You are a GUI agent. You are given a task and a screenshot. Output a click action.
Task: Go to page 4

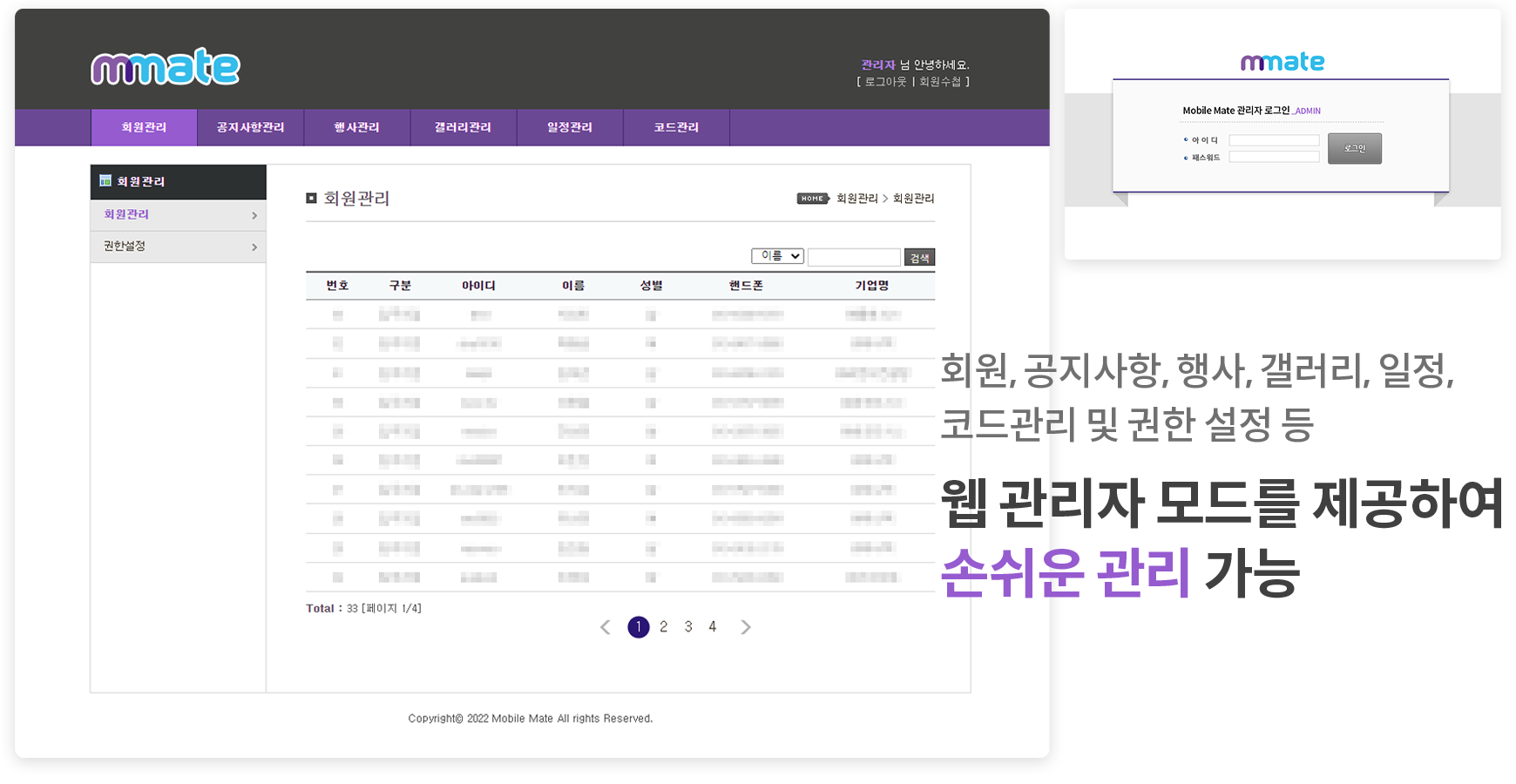(x=713, y=627)
